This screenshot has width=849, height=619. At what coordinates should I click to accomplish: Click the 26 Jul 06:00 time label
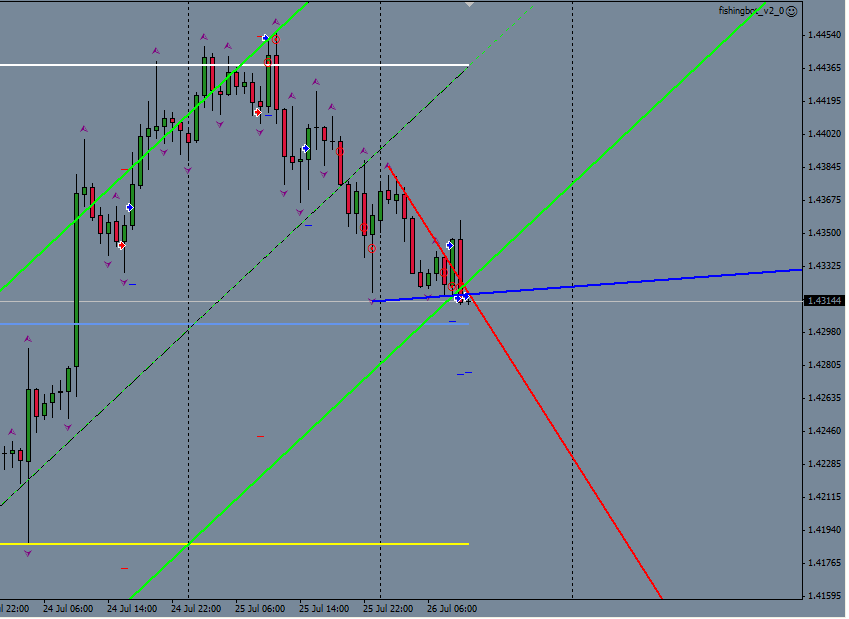[x=452, y=609]
